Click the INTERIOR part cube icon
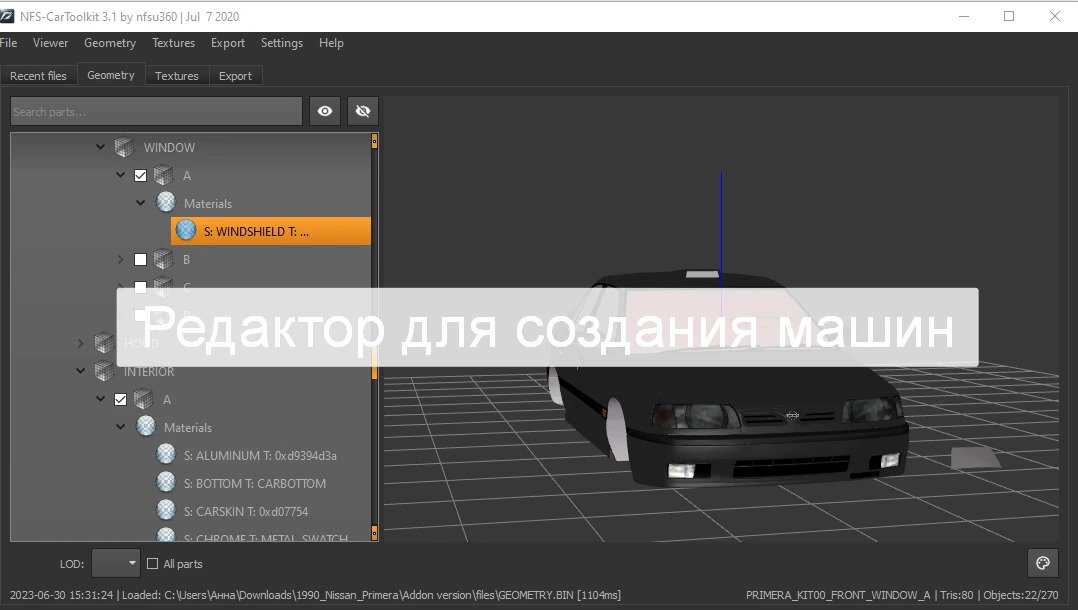This screenshot has height=610, width=1078. click(102, 371)
